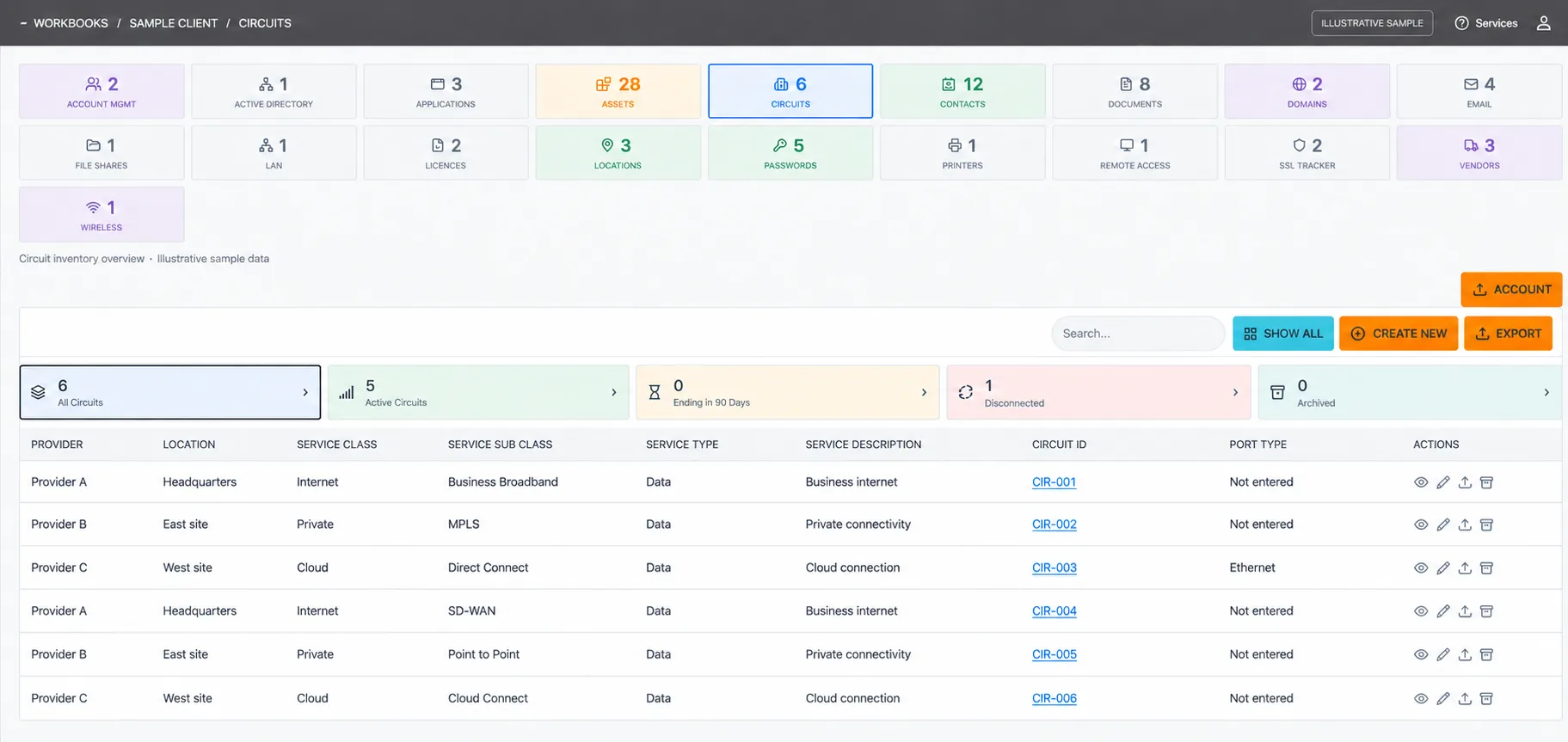Viewport: 1568px width, 742px height.
Task: Archive CIR-003 using the archive icon
Action: 1486,568
